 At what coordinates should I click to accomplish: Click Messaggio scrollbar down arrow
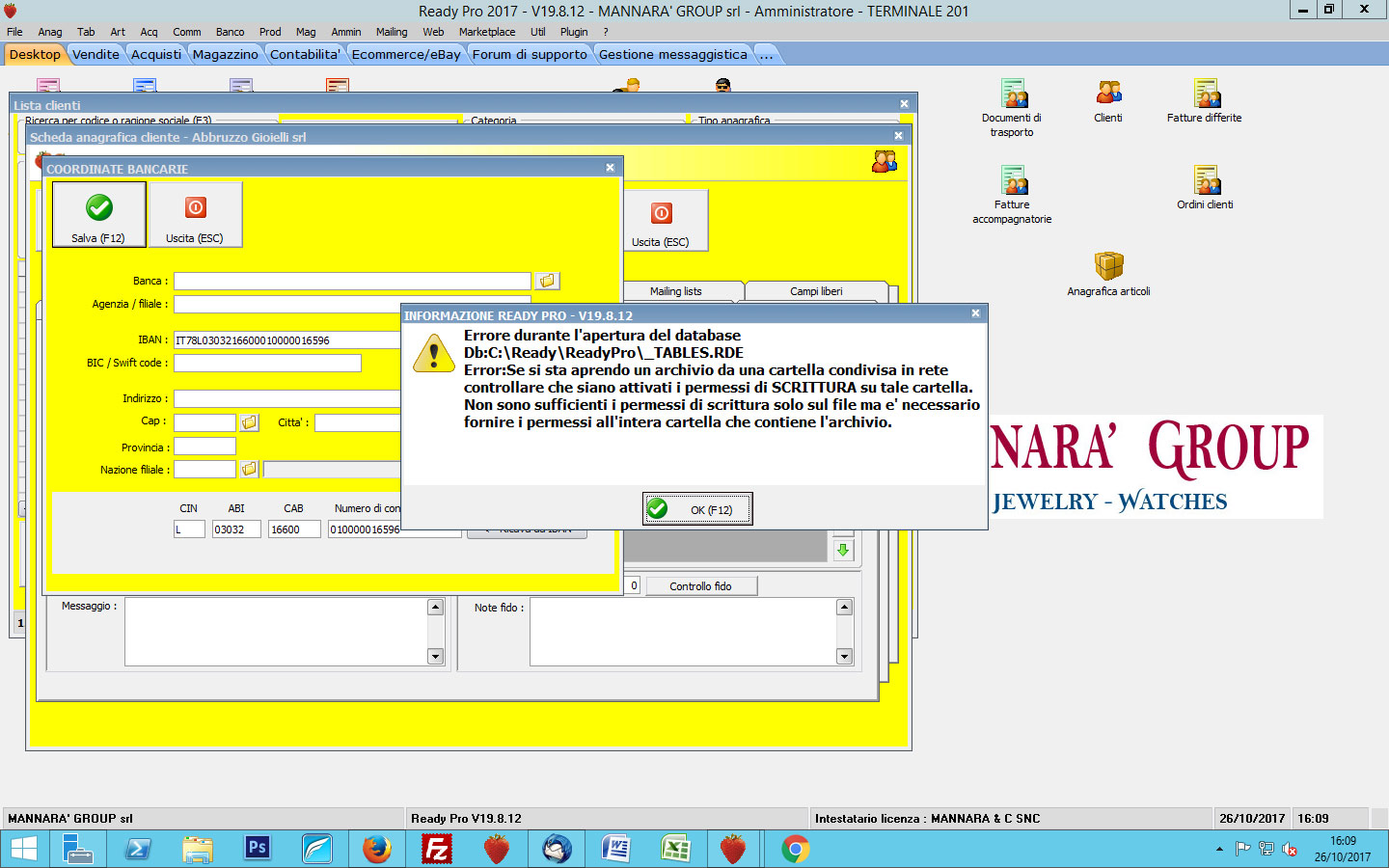(x=435, y=657)
